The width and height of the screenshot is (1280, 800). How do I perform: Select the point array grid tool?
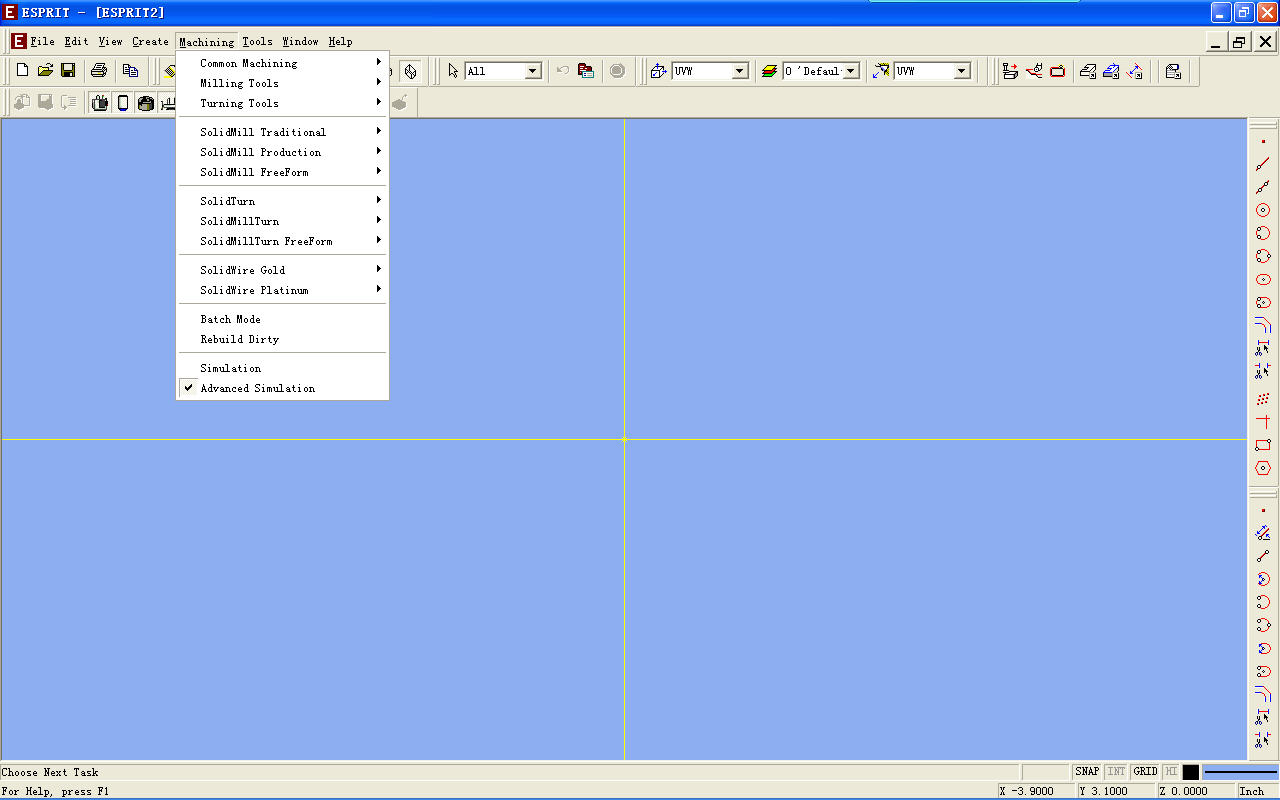point(1263,399)
